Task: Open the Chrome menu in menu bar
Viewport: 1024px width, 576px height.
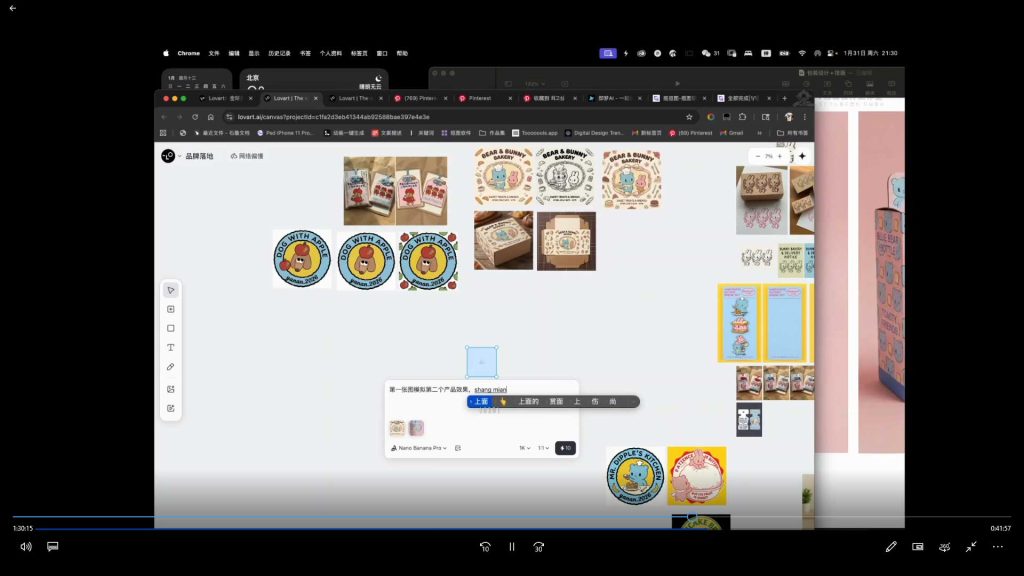Action: point(189,54)
